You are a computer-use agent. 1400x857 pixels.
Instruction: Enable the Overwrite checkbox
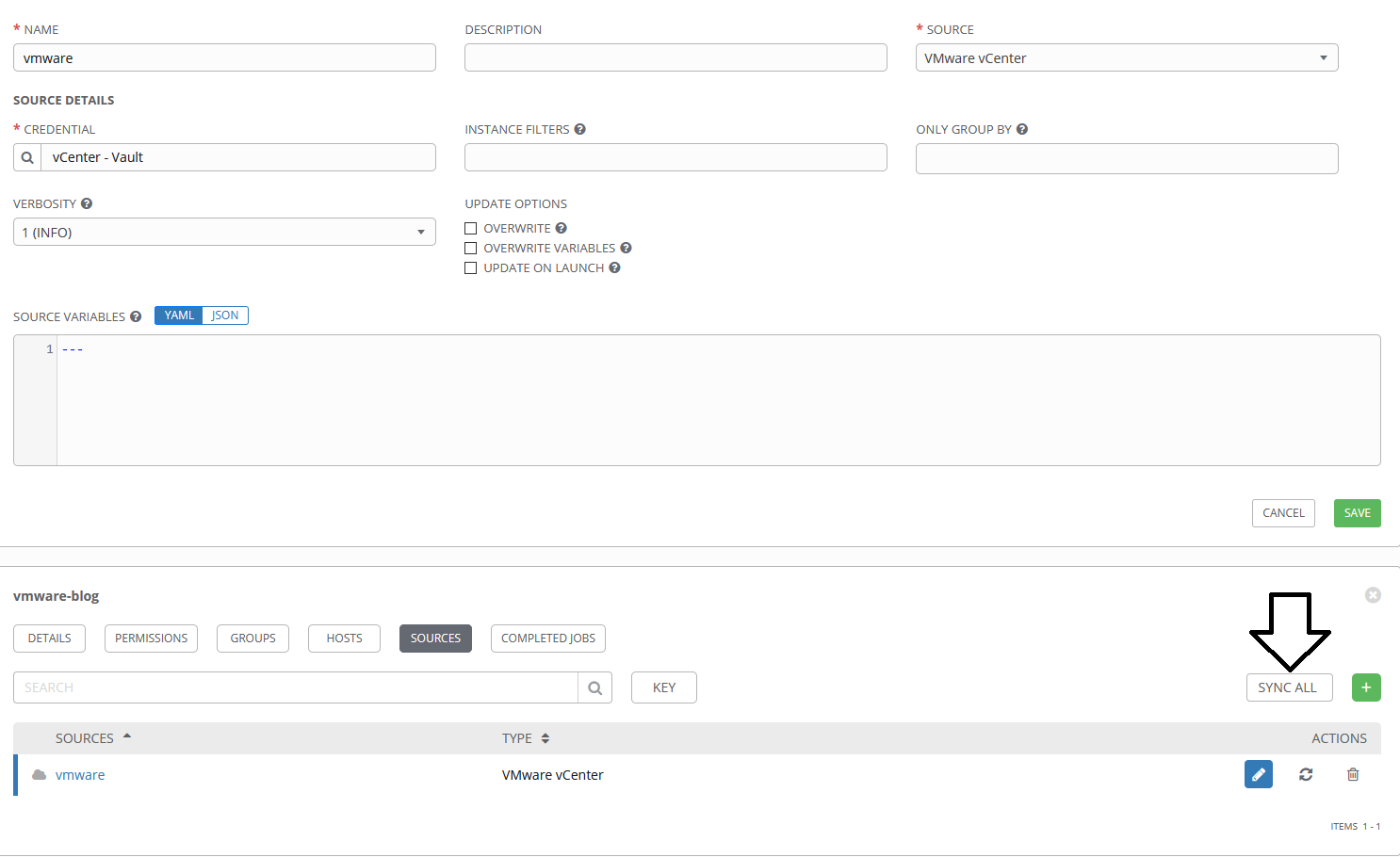[x=471, y=229]
